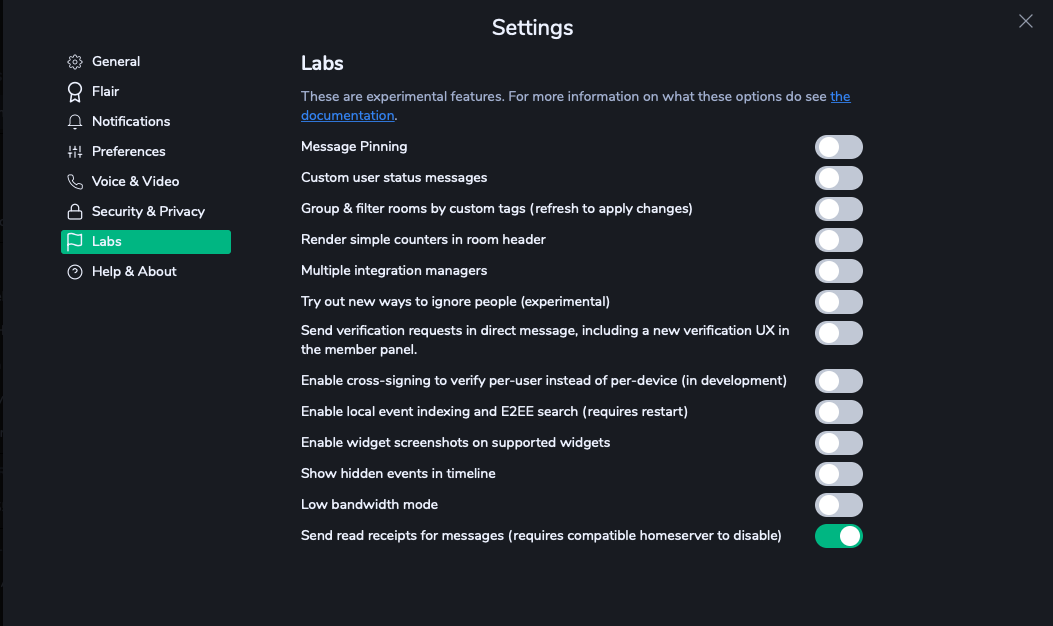Turn on Custom user status messages

838,179
